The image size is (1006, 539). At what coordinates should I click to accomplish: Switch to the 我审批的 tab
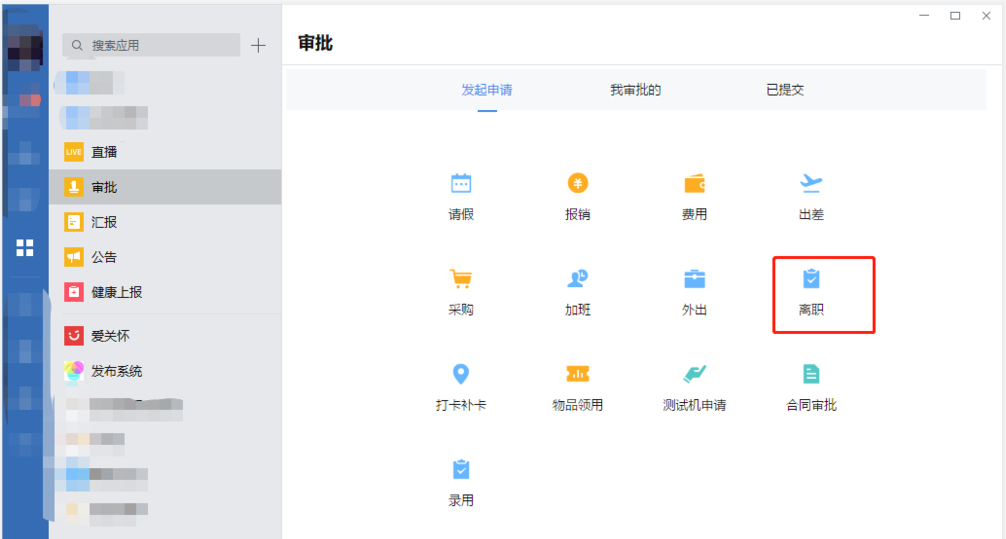click(635, 90)
